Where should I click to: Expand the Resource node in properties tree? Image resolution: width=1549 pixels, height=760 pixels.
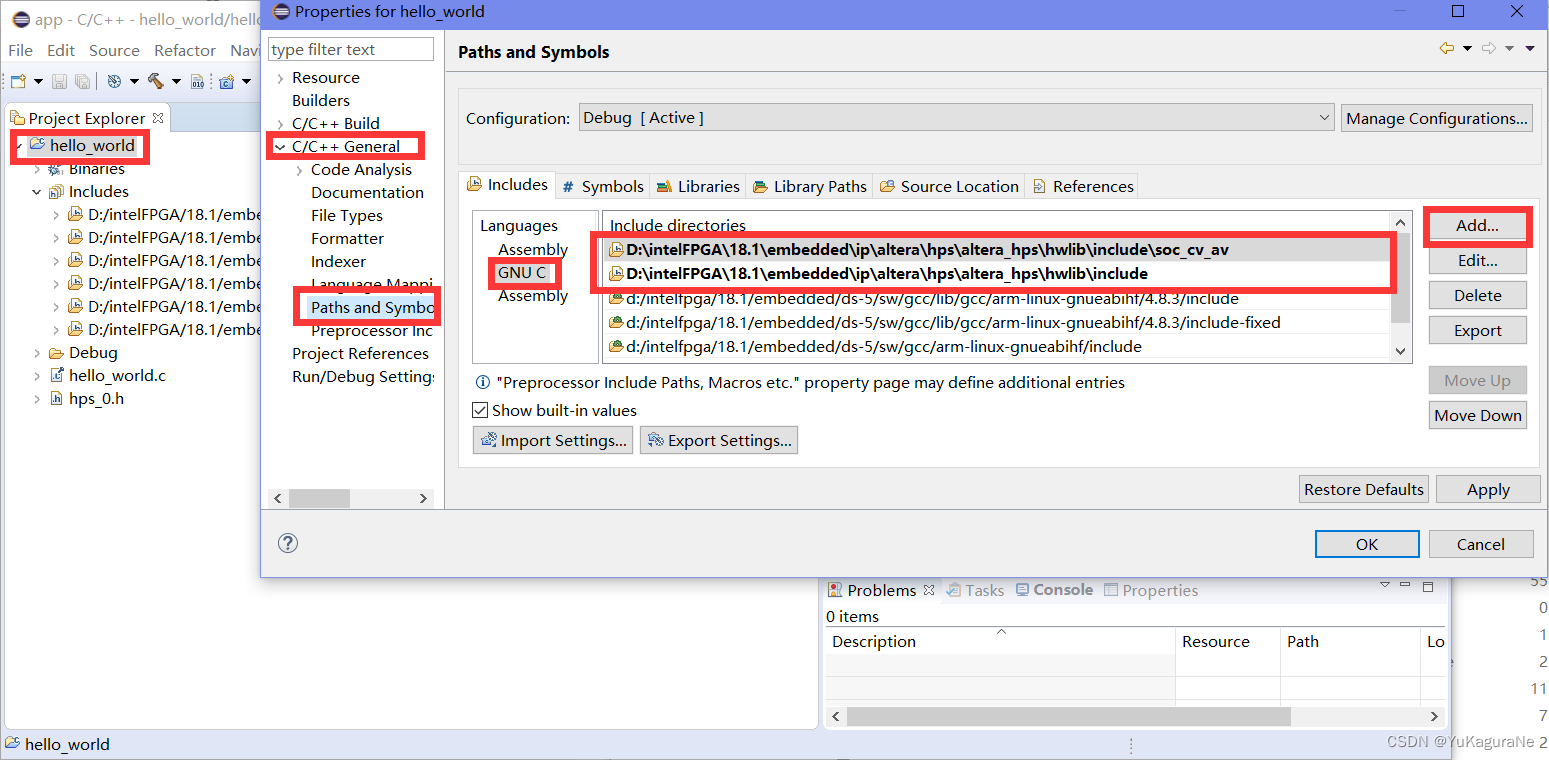(279, 78)
